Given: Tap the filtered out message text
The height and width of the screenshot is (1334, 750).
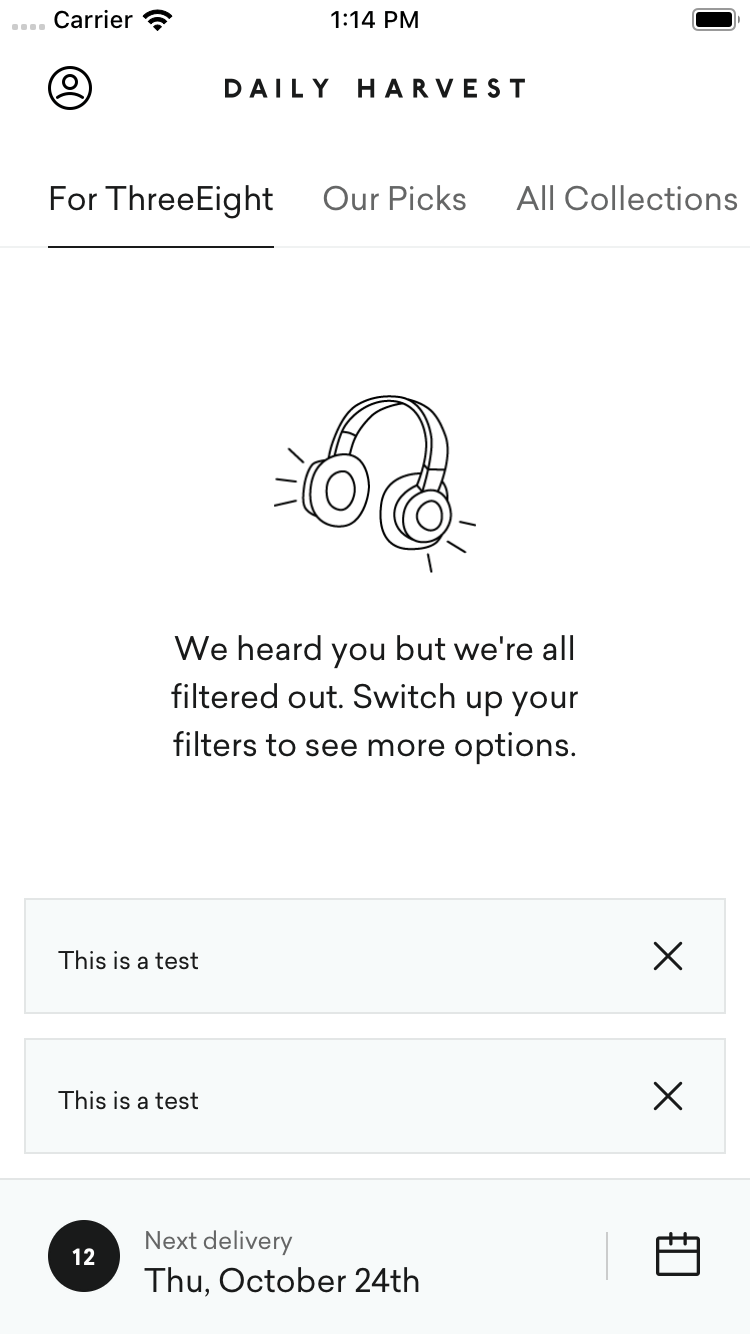Looking at the screenshot, I should click(x=375, y=697).
